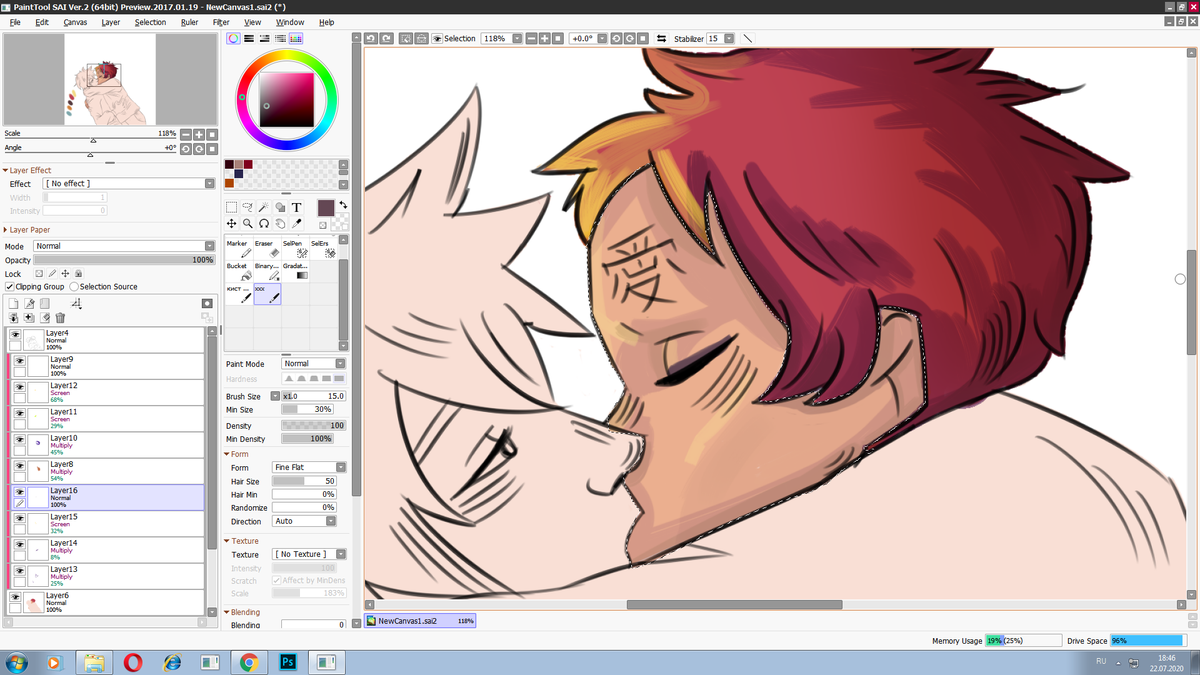The height and width of the screenshot is (675, 1200).
Task: Hide Layer15 using its eye icon
Action: (x=18, y=517)
